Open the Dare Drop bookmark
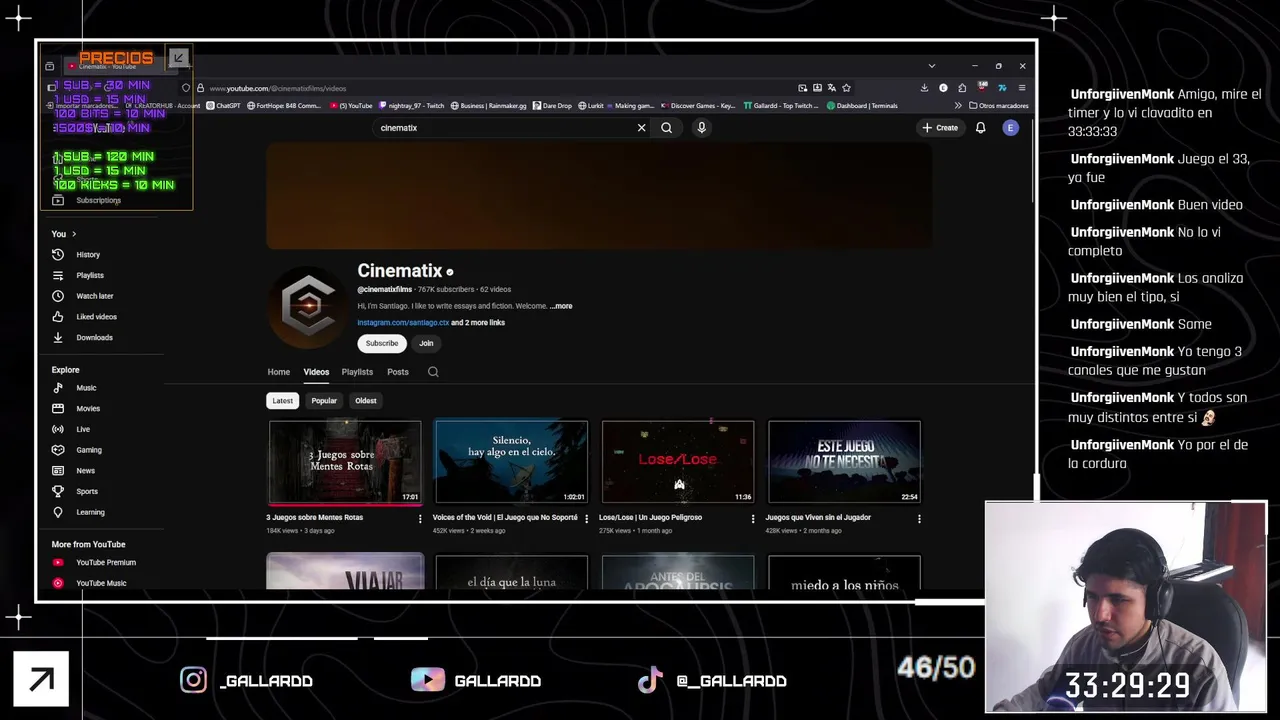 tap(552, 106)
